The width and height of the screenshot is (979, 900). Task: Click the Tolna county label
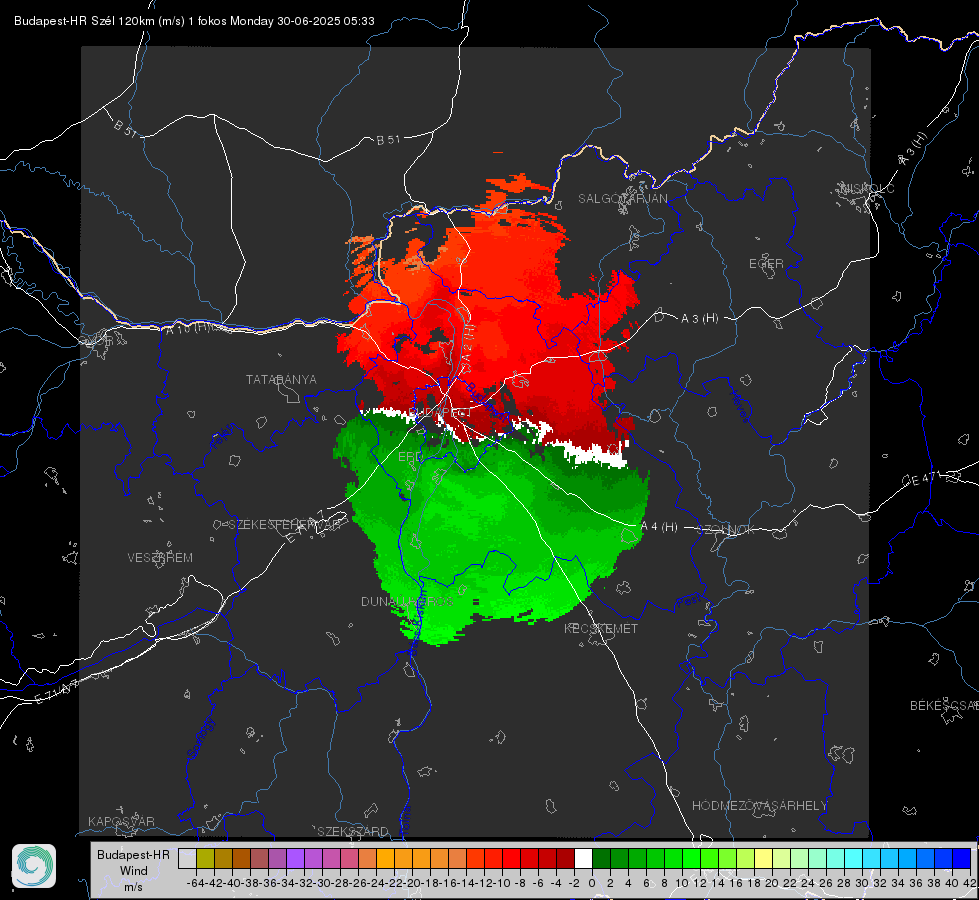point(405,819)
